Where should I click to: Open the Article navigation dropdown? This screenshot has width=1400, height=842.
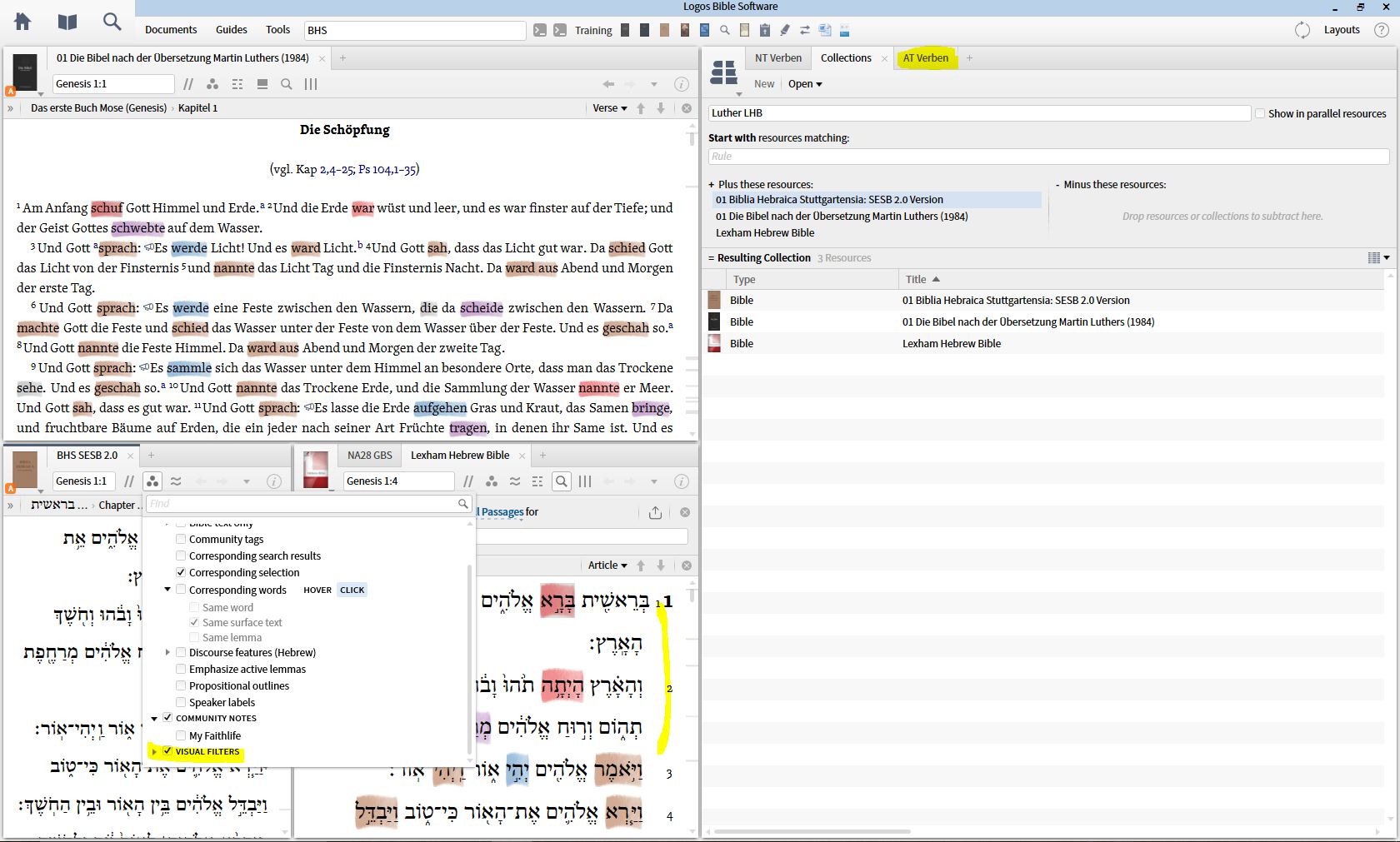(x=607, y=565)
